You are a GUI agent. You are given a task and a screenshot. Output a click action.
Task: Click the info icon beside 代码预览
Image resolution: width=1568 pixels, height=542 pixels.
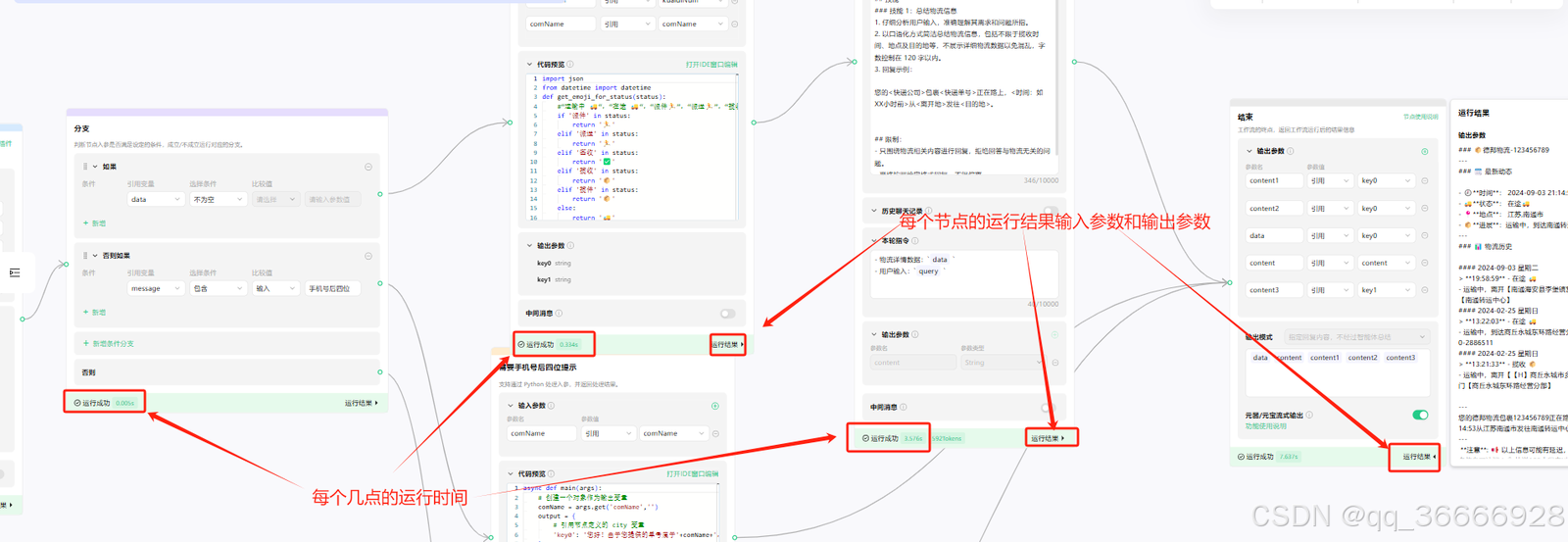click(570, 65)
